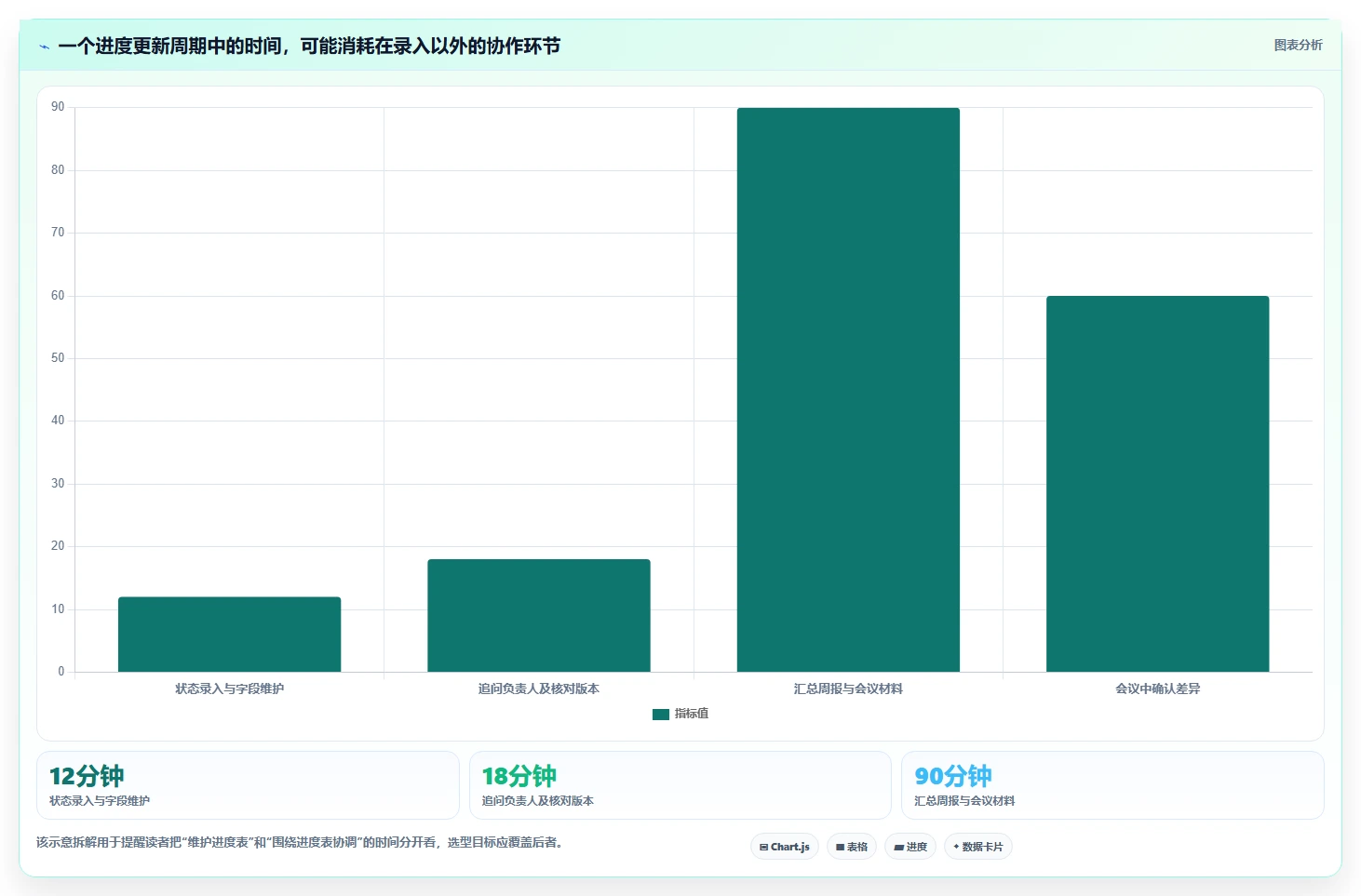Image resolution: width=1361 pixels, height=896 pixels.
Task: Click the y-axis value 90
Action: [58, 107]
